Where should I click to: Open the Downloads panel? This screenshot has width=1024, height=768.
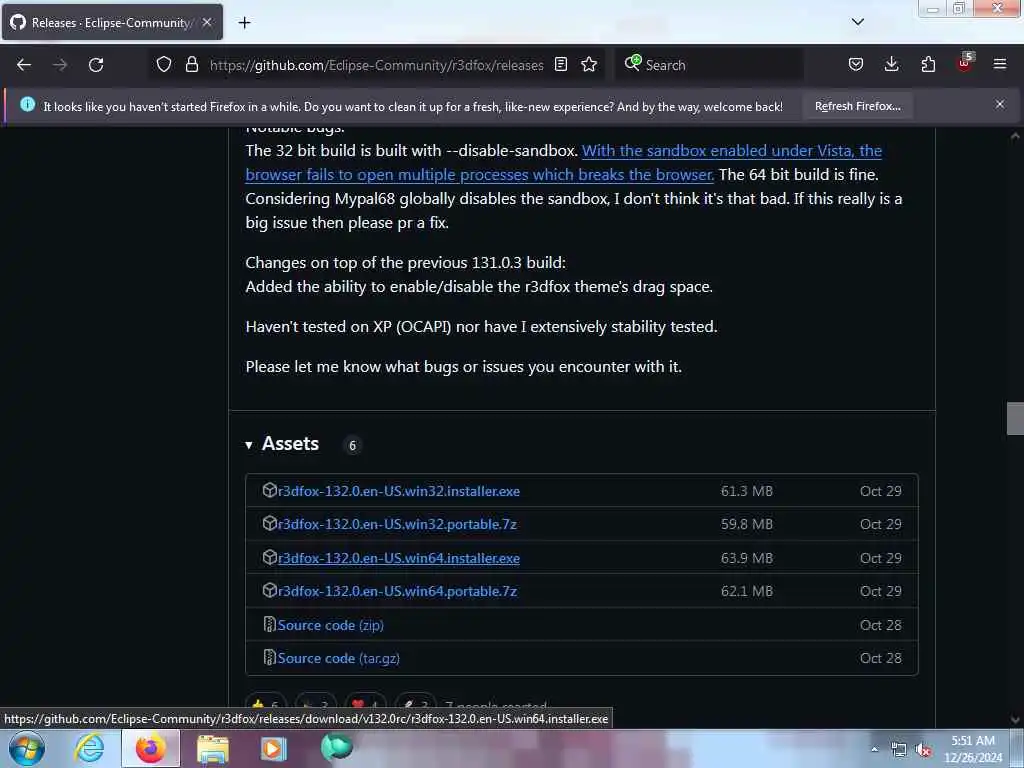(891, 65)
